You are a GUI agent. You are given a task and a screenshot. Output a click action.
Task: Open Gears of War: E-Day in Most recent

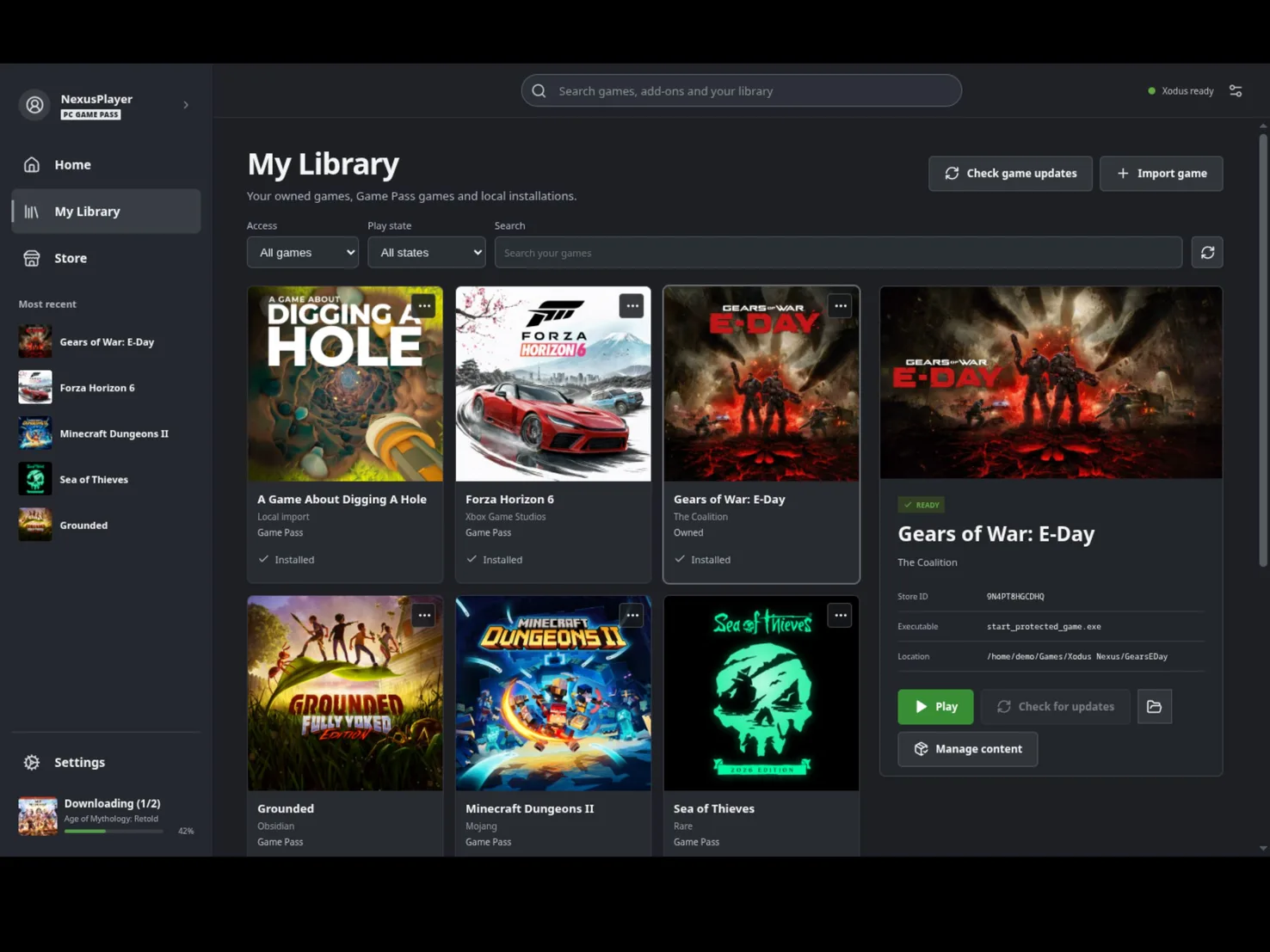106,341
